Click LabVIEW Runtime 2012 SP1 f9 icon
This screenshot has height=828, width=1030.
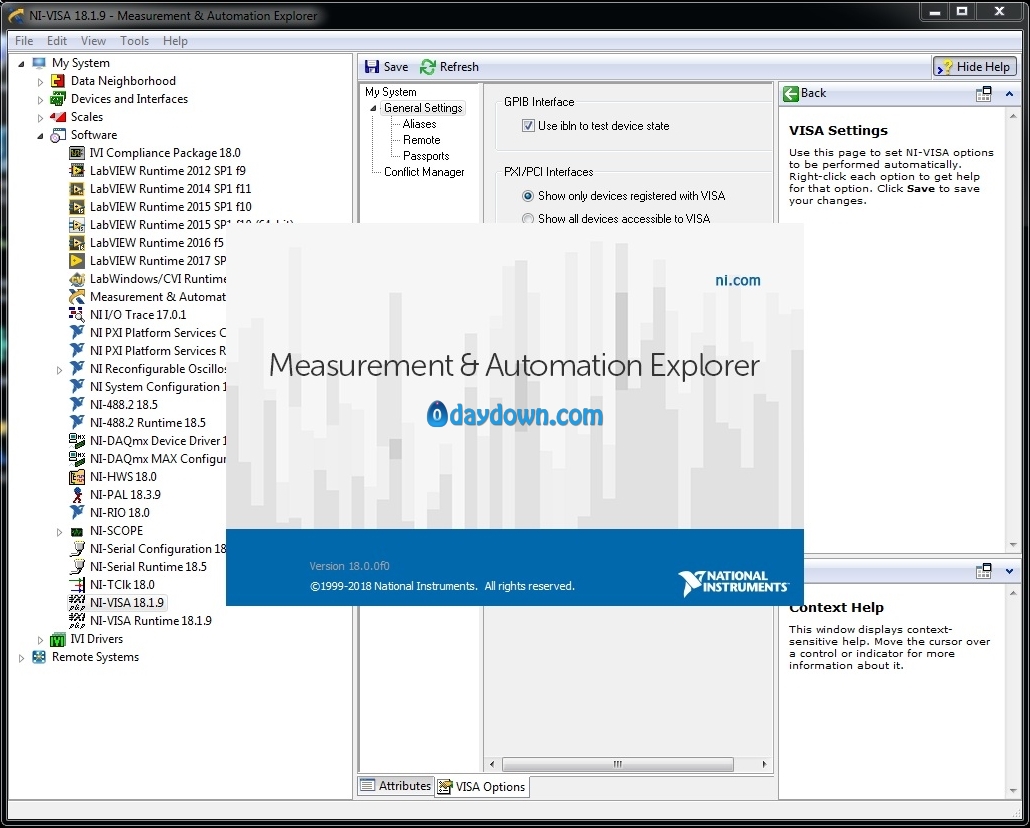(77, 171)
